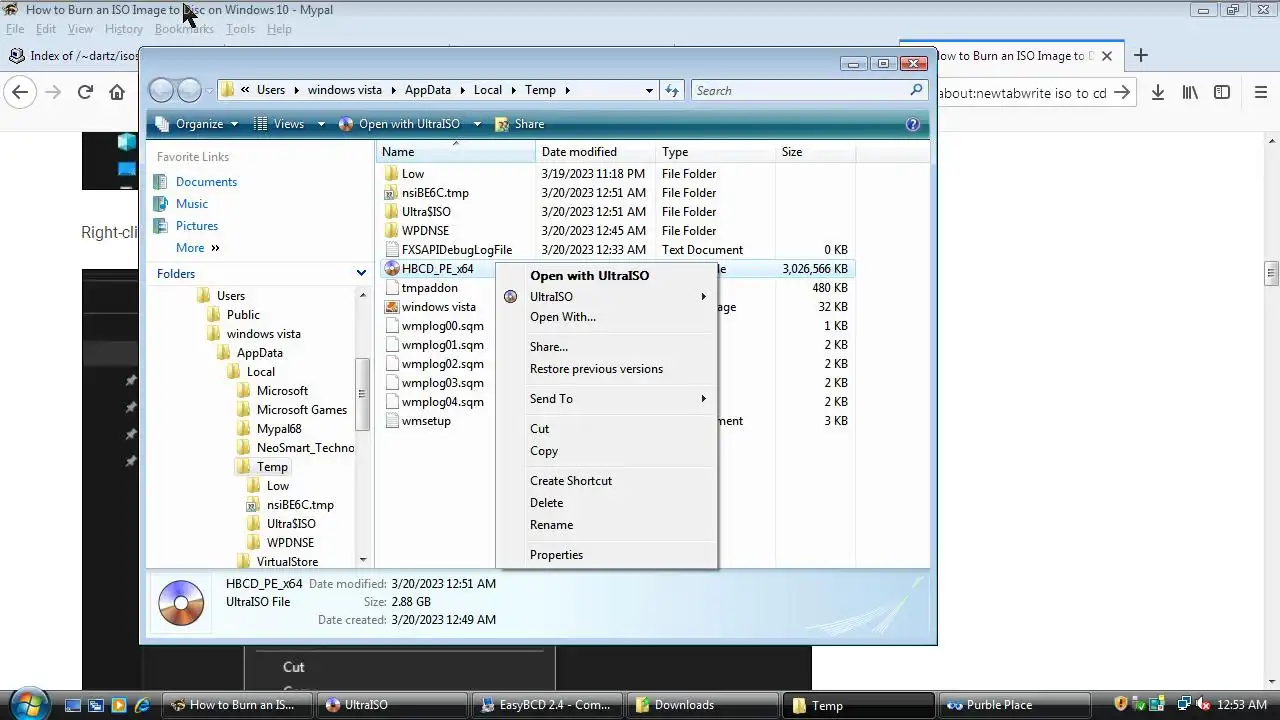Image resolution: width=1280 pixels, height=720 pixels.
Task: Click Mypal browser Home icon
Action: pos(117,92)
